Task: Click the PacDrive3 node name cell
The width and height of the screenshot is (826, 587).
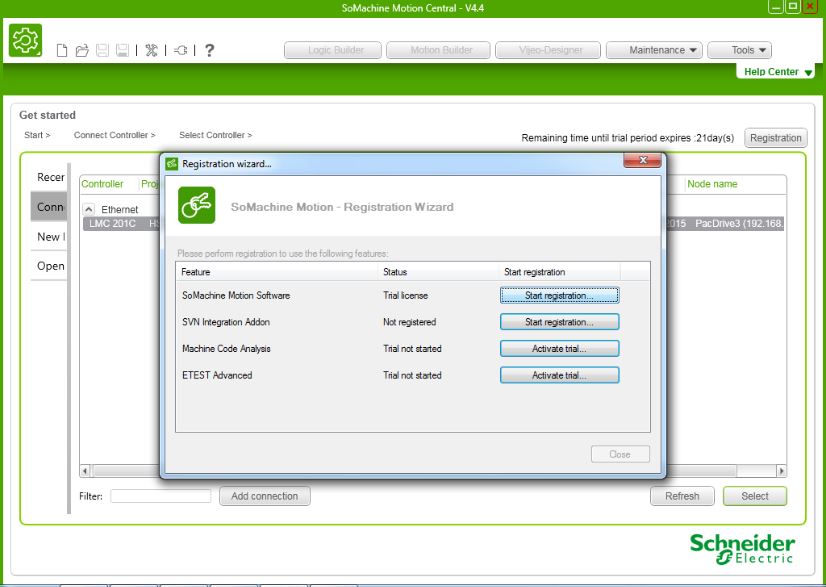Action: [x=739, y=223]
